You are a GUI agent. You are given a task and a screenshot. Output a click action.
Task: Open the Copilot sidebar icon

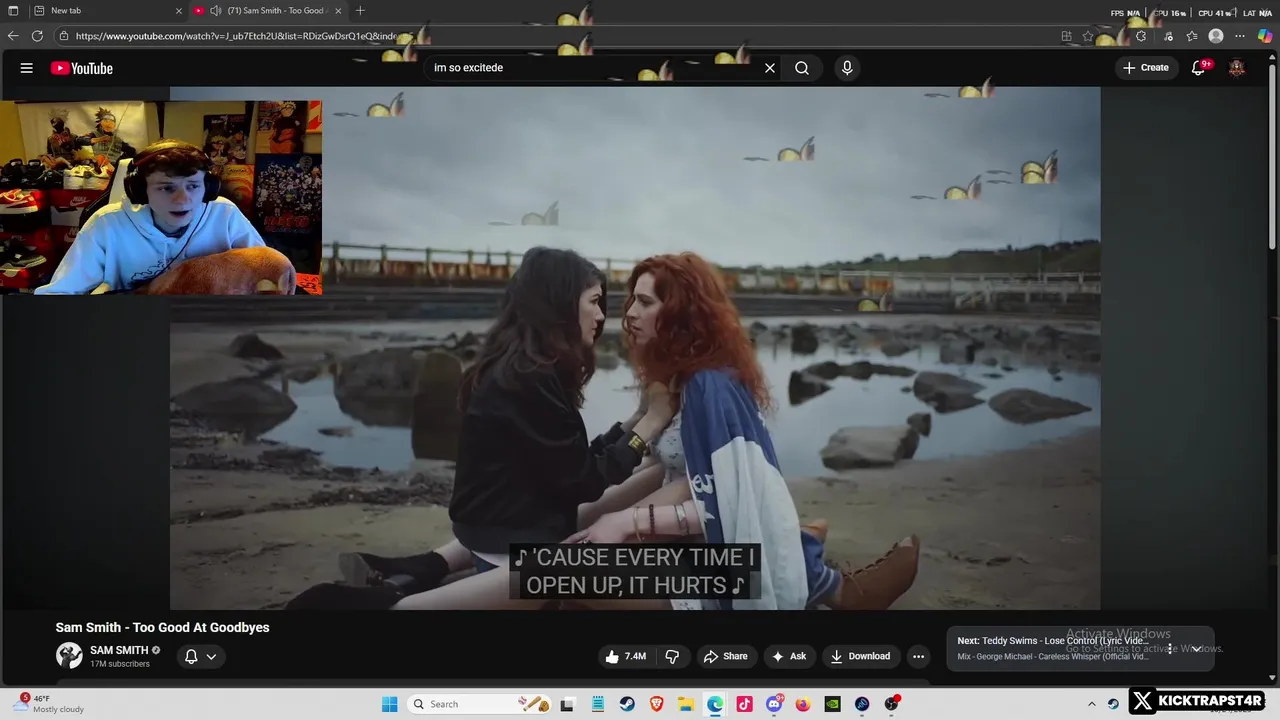[1265, 36]
